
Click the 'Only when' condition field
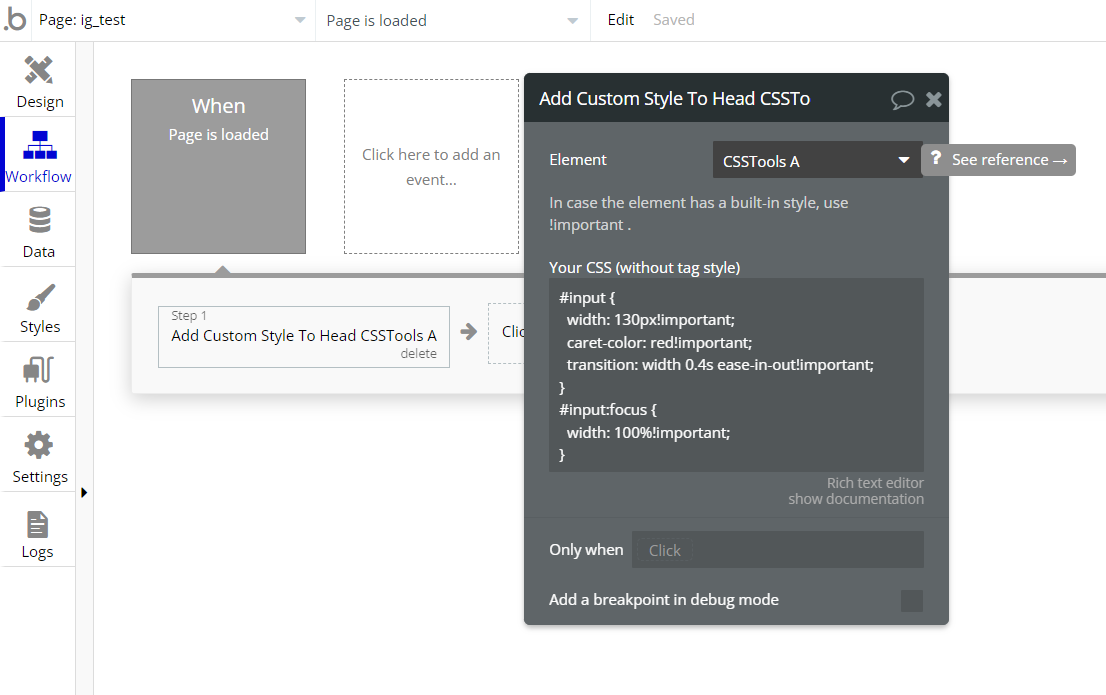tap(778, 549)
